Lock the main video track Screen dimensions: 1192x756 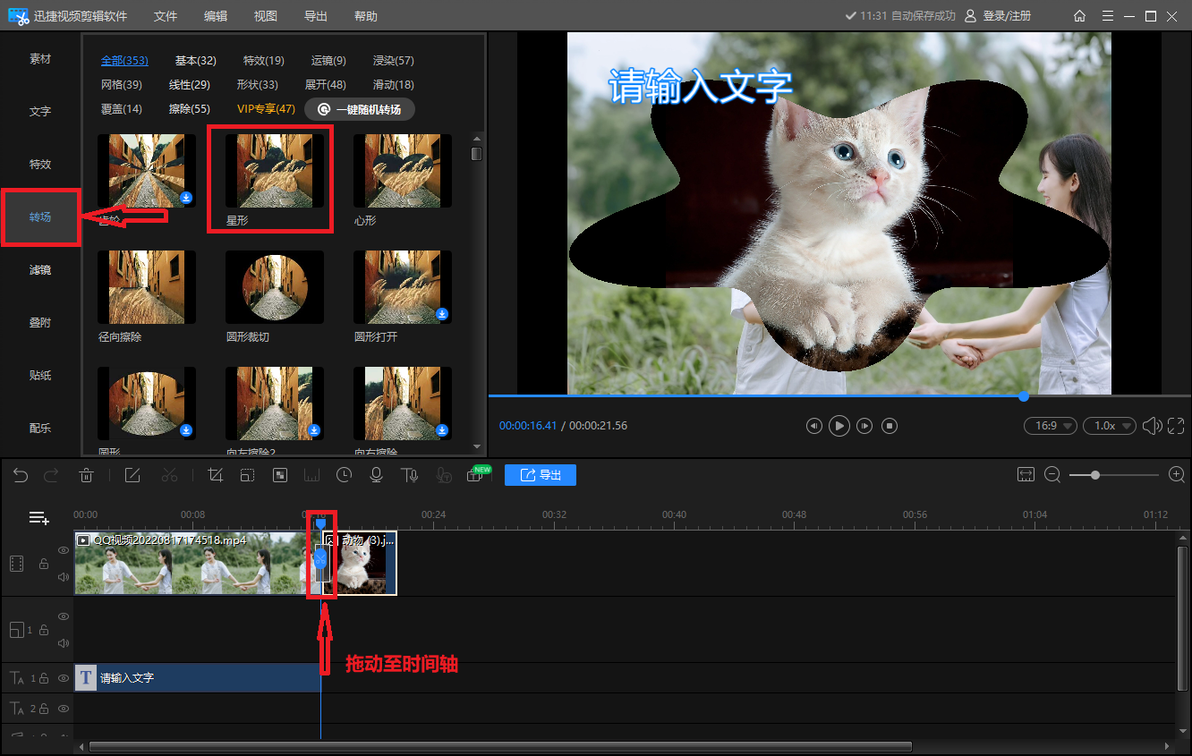(44, 564)
